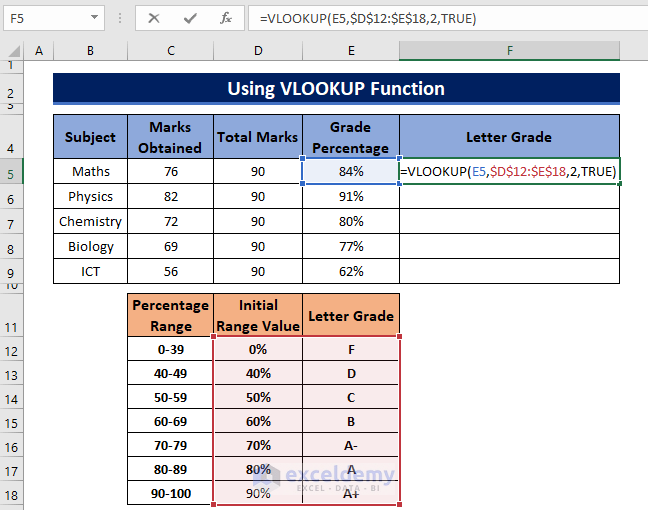Screen dimensions: 648x510
Task: Click the marks cell showing 72
Action: point(171,222)
